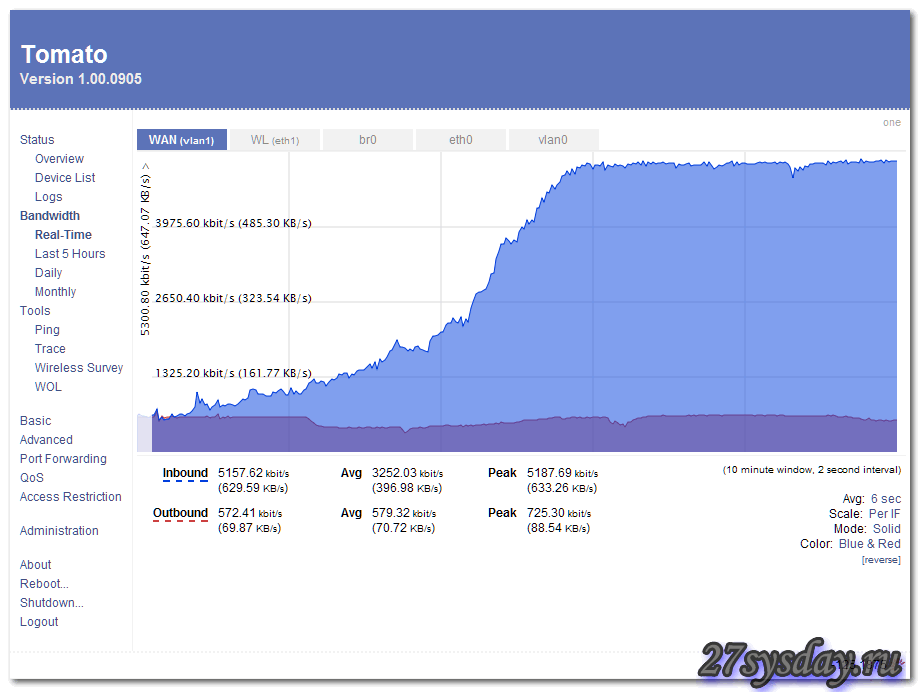This screenshot has width=921, height=692.
Task: Open the Bandwidth section
Action: (x=50, y=216)
